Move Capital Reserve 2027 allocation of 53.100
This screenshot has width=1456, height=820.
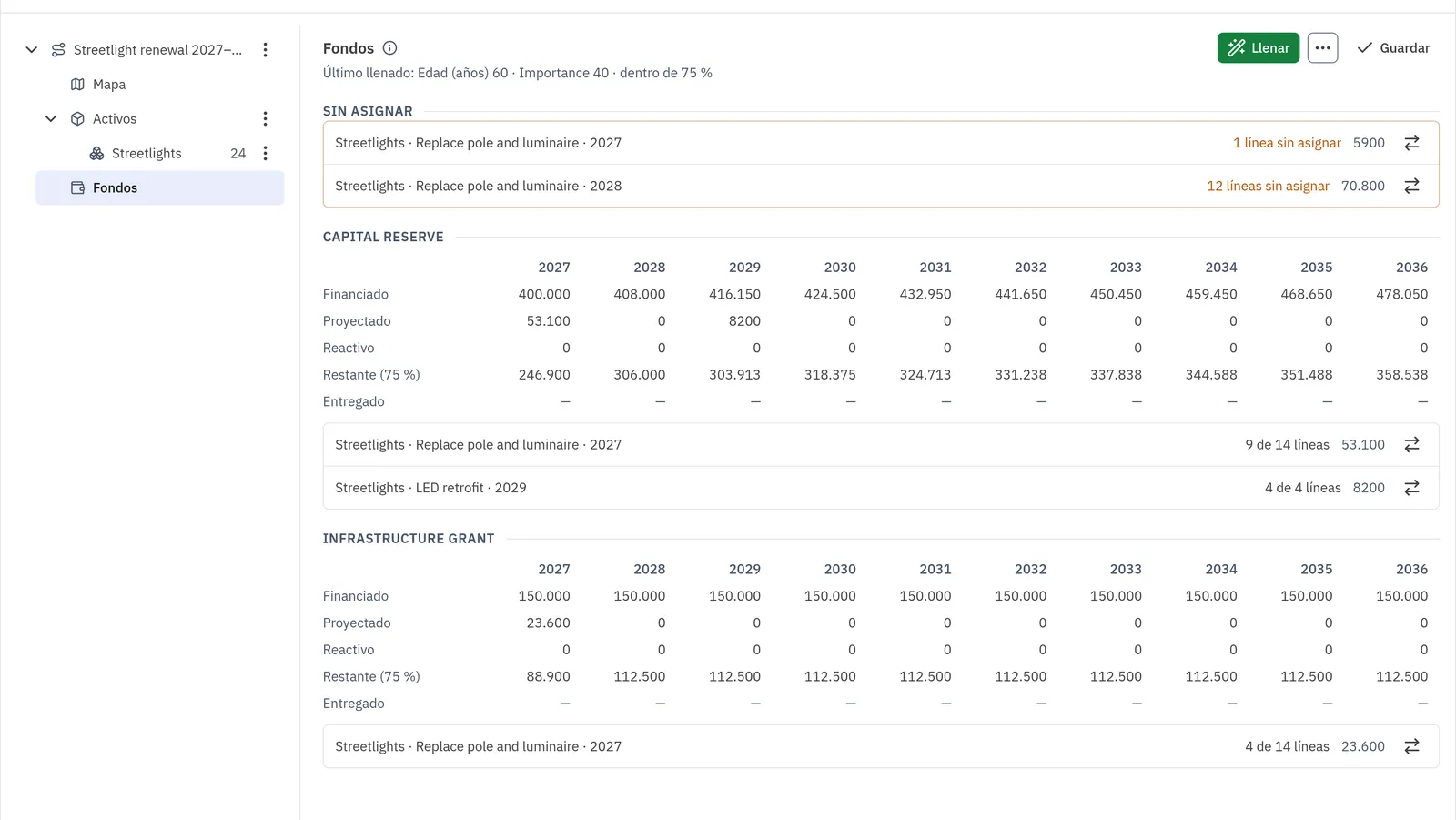(1411, 445)
